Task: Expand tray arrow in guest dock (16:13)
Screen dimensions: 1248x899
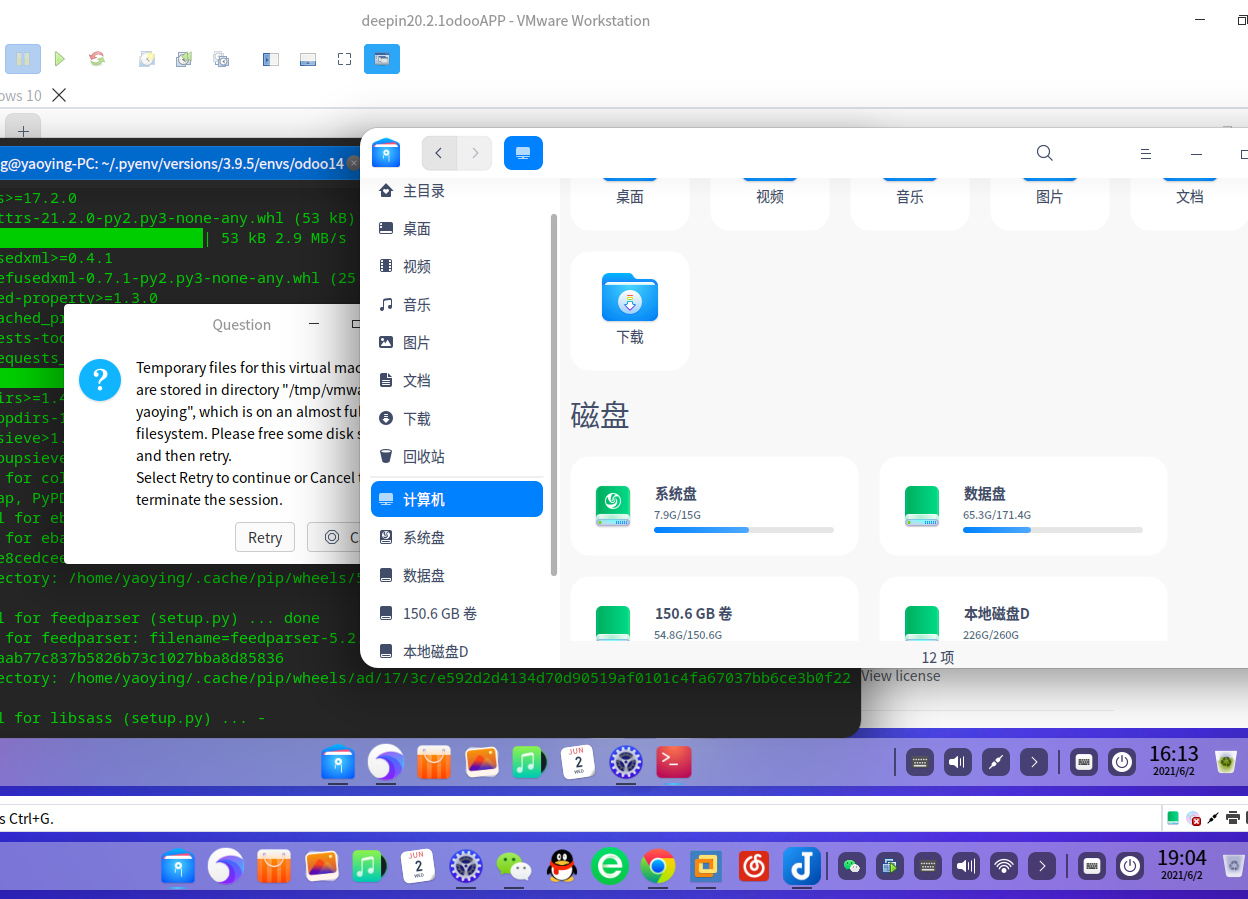Action: pos(1034,763)
